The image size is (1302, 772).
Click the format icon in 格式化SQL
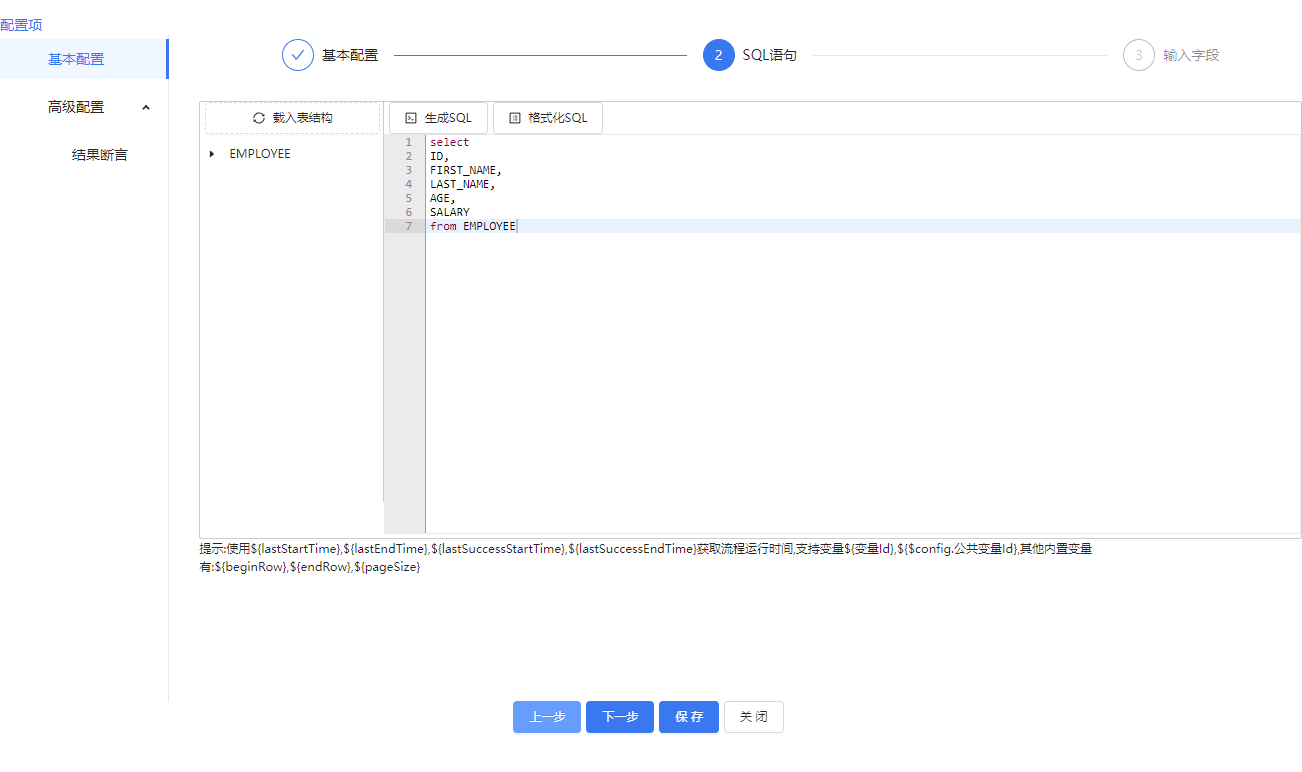[x=514, y=118]
